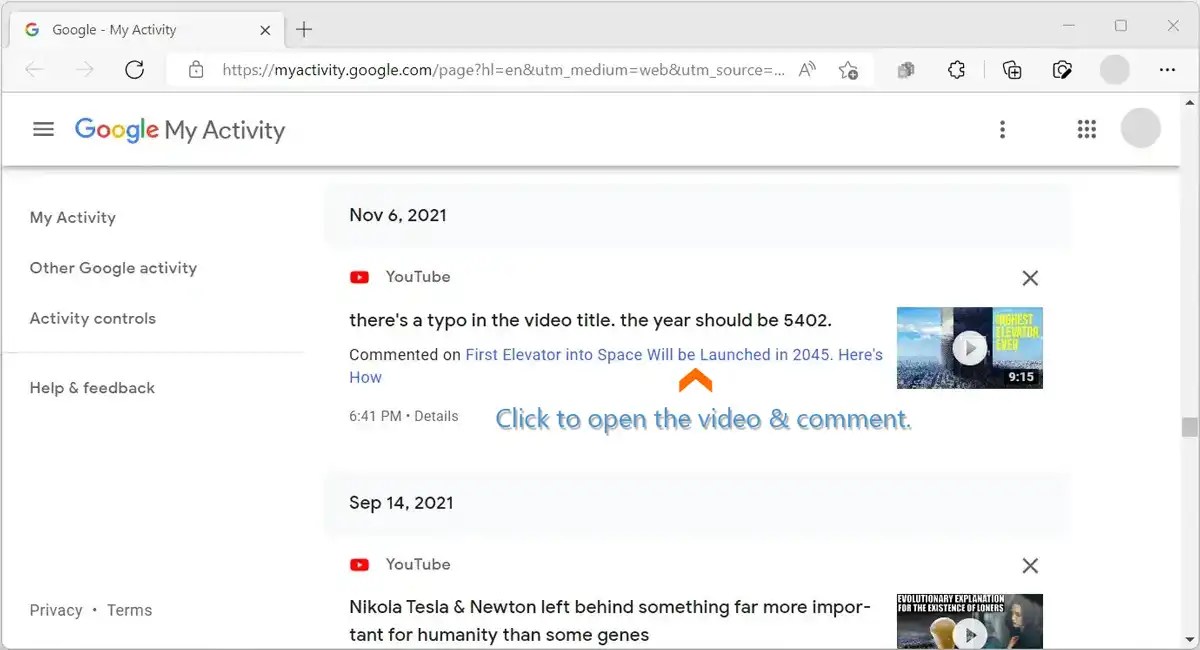The height and width of the screenshot is (650, 1200).
Task: Open the My Activity overflow menu
Action: [x=1002, y=129]
